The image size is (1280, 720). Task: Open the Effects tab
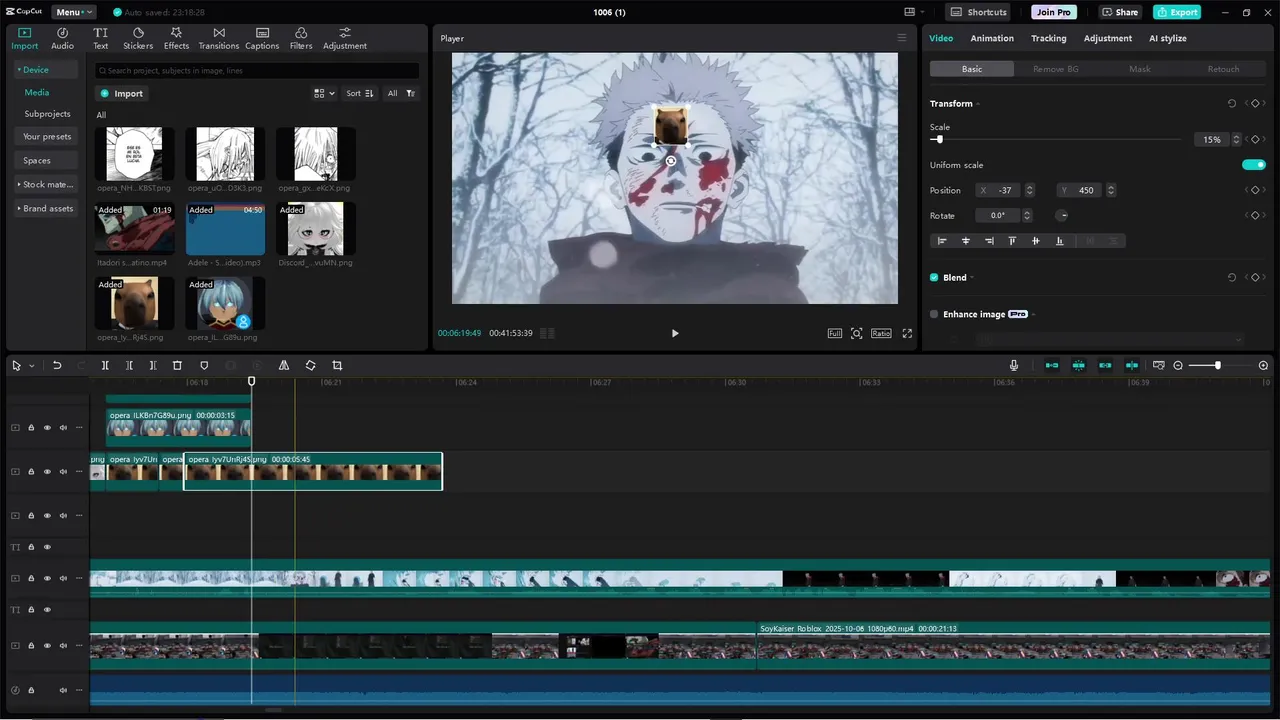176,39
